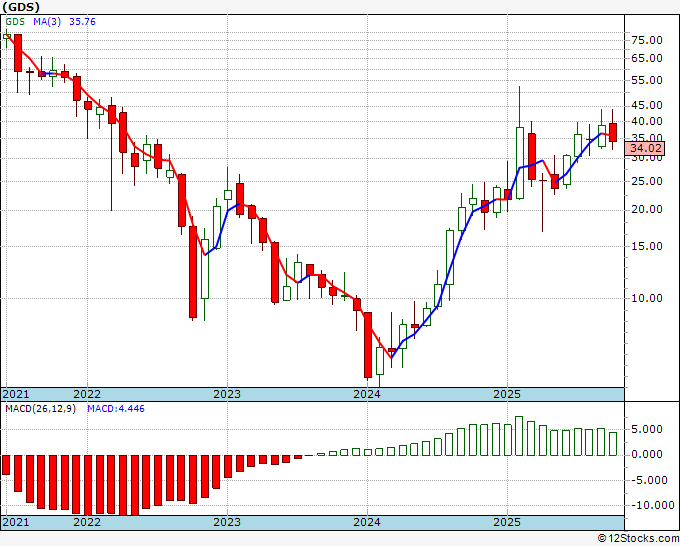This screenshot has height=546, width=680.
Task: Click 2022 on the price chart timeline
Action: [87, 394]
